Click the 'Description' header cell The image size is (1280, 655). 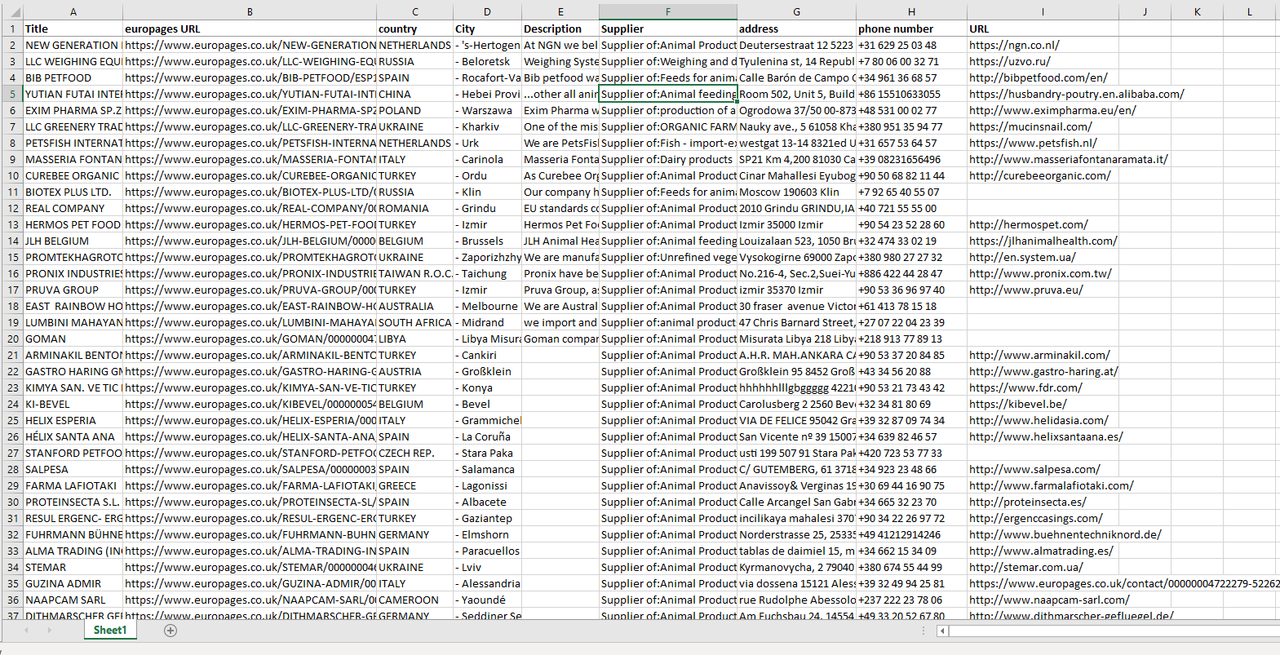tap(561, 29)
